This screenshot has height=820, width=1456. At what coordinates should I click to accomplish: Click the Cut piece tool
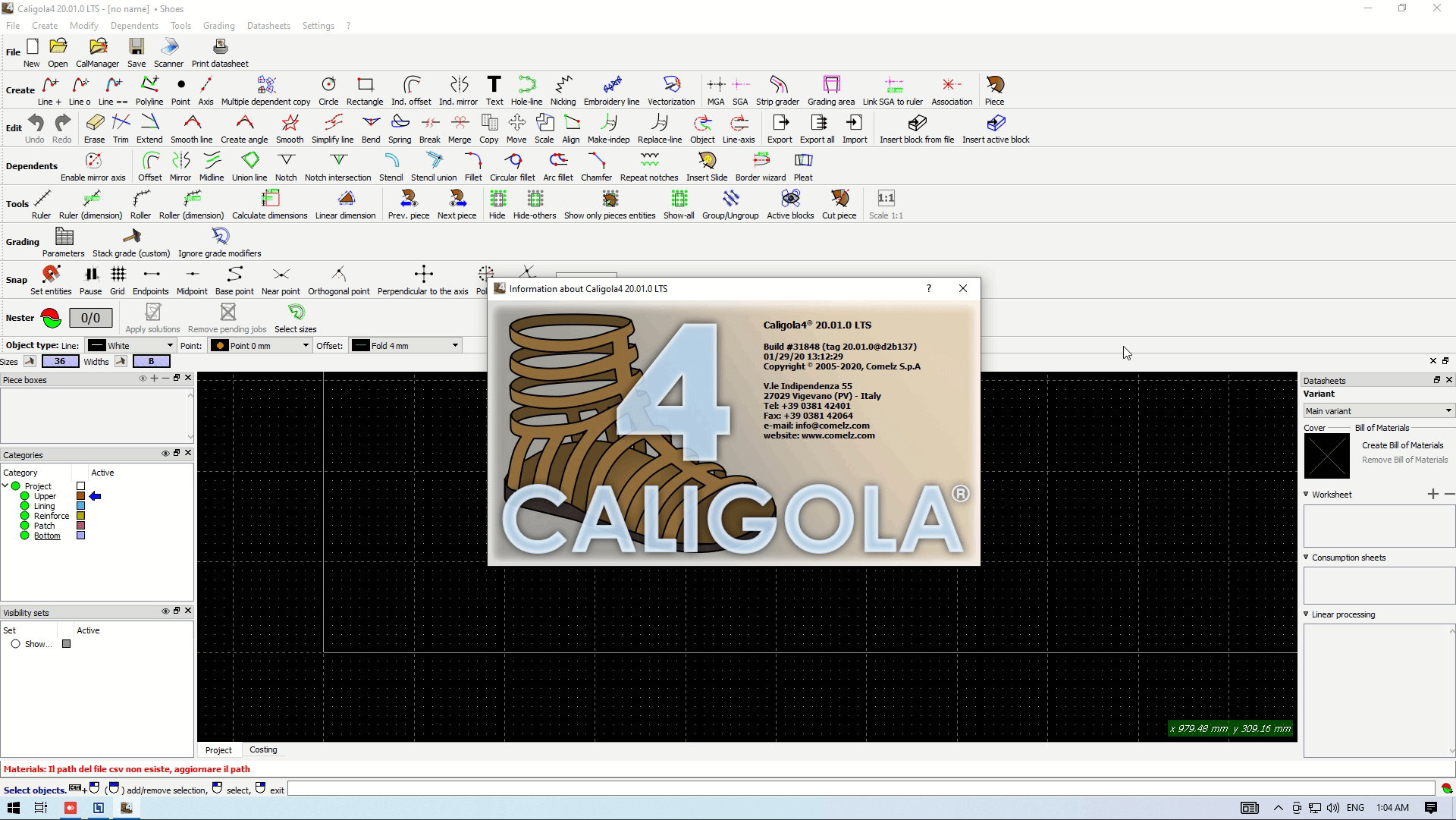pos(839,204)
